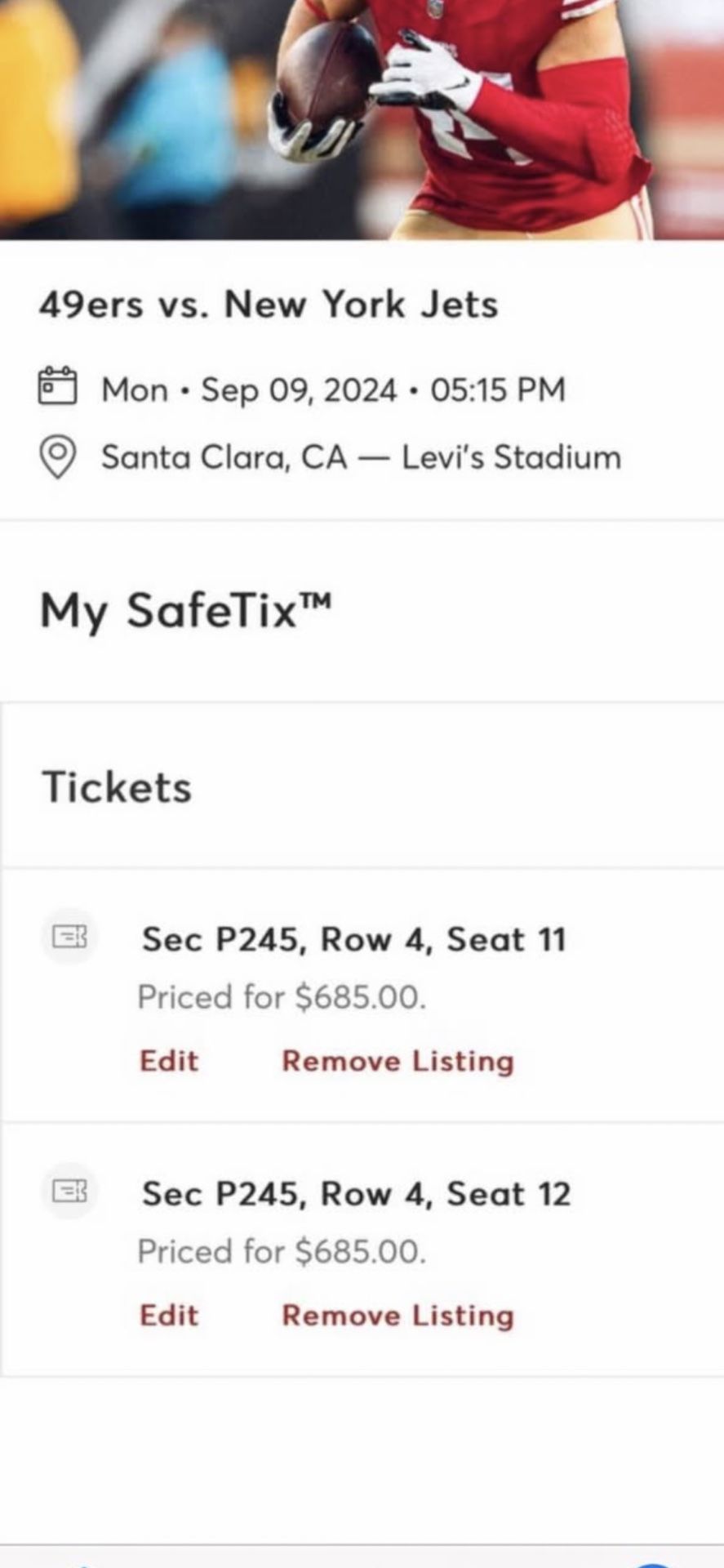Tap the $685.00 price under Seat 11
The image size is (724, 1568).
pyautogui.click(x=359, y=997)
